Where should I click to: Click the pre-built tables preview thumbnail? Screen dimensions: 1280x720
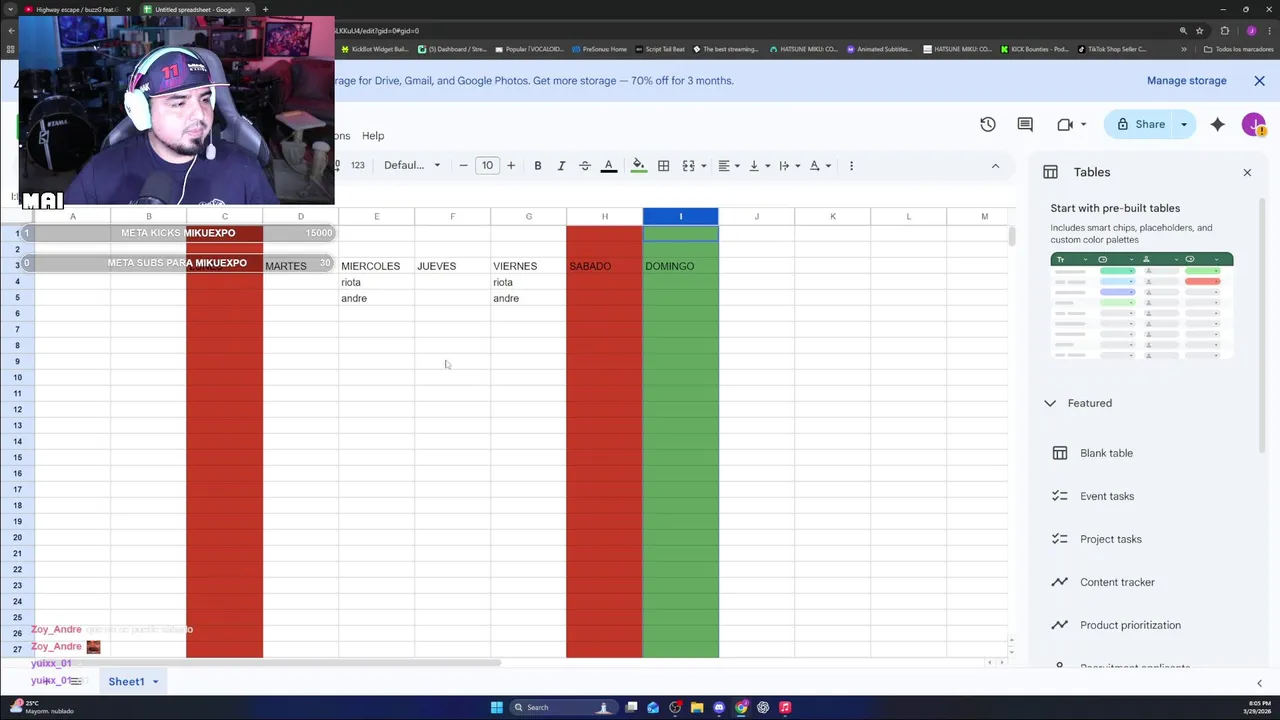[1142, 306]
